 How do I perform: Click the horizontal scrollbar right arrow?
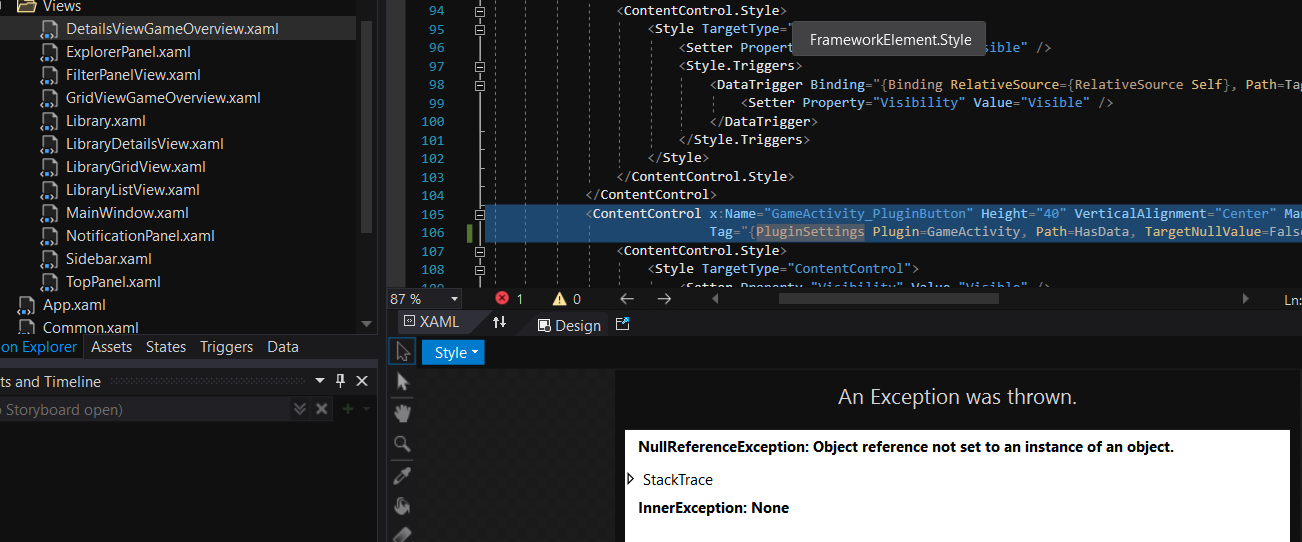pyautogui.click(x=1246, y=298)
